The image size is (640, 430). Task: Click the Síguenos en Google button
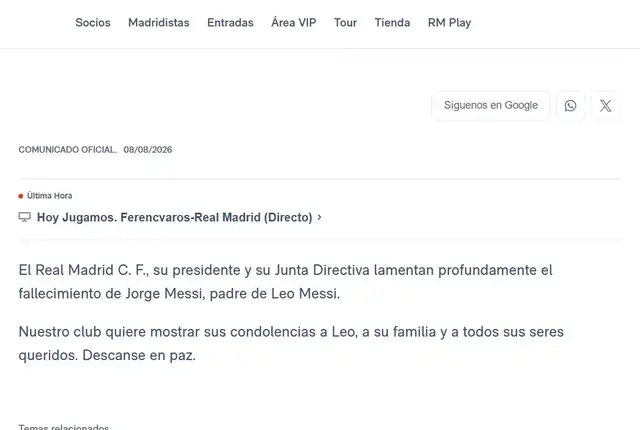click(x=491, y=106)
